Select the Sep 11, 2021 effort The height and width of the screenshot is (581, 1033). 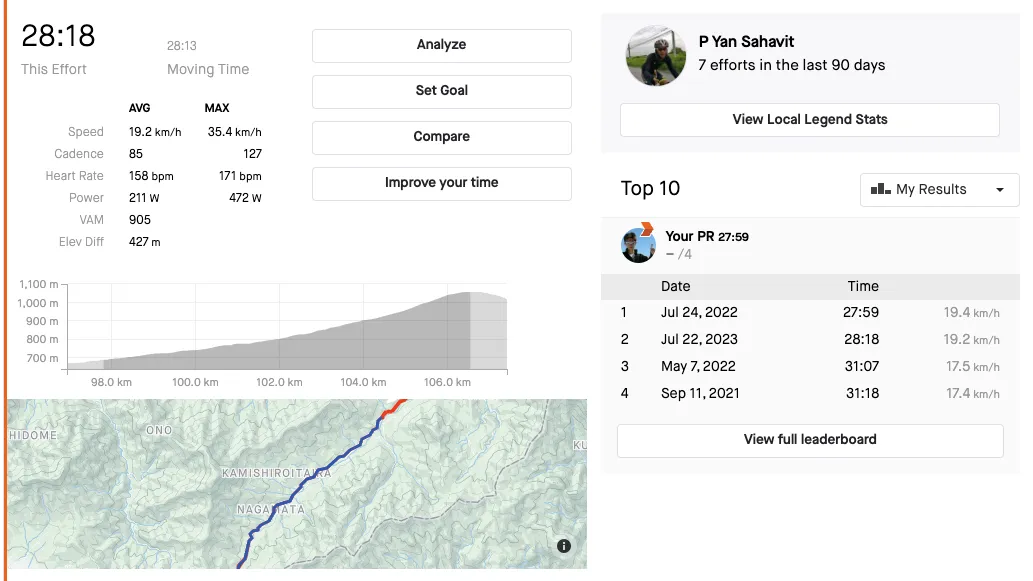(x=809, y=393)
